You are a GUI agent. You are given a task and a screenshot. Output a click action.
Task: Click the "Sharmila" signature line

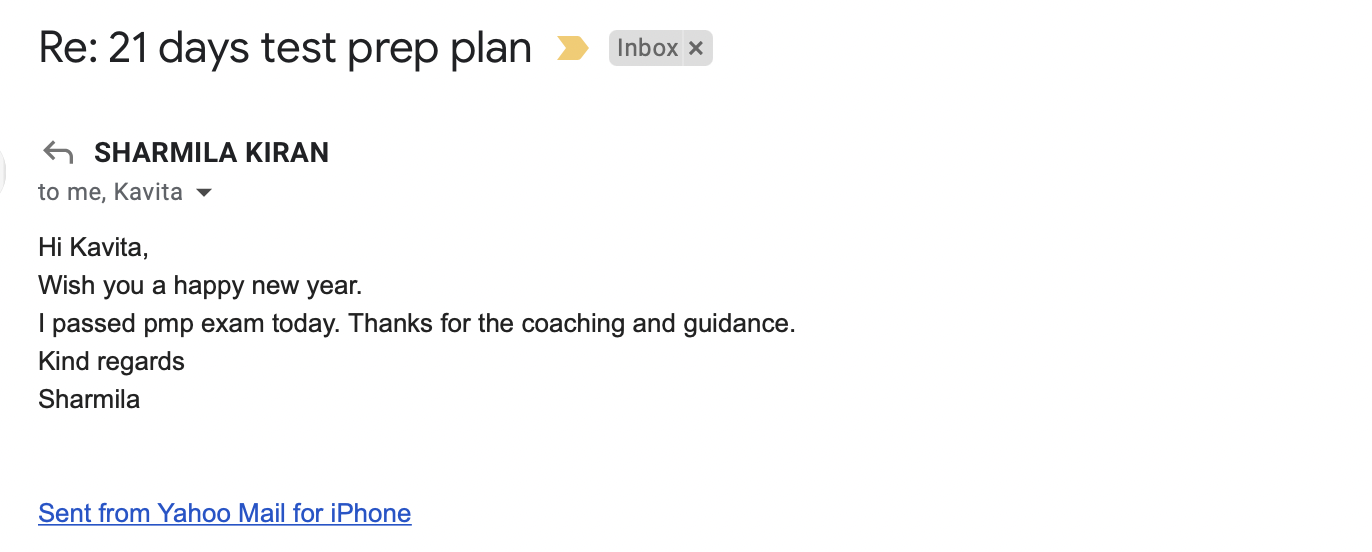click(89, 399)
